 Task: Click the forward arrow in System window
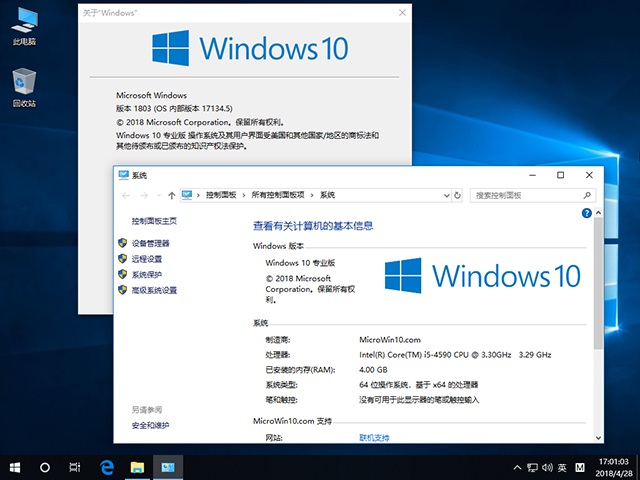click(x=144, y=196)
